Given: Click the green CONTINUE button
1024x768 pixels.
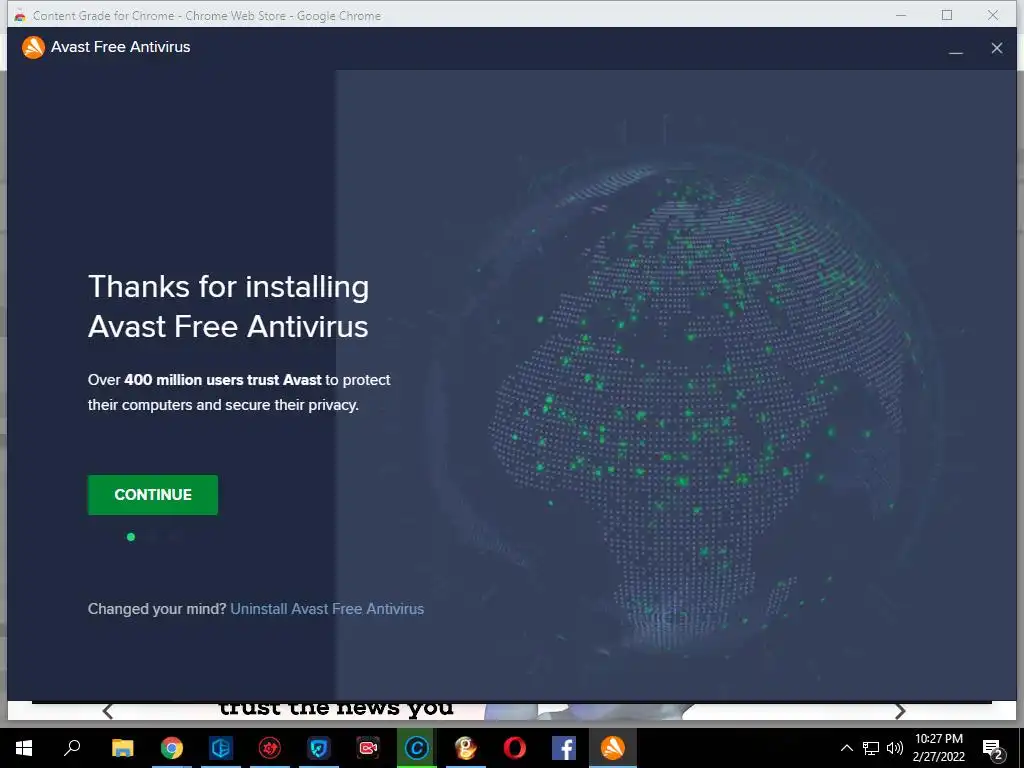Looking at the screenshot, I should tap(153, 494).
